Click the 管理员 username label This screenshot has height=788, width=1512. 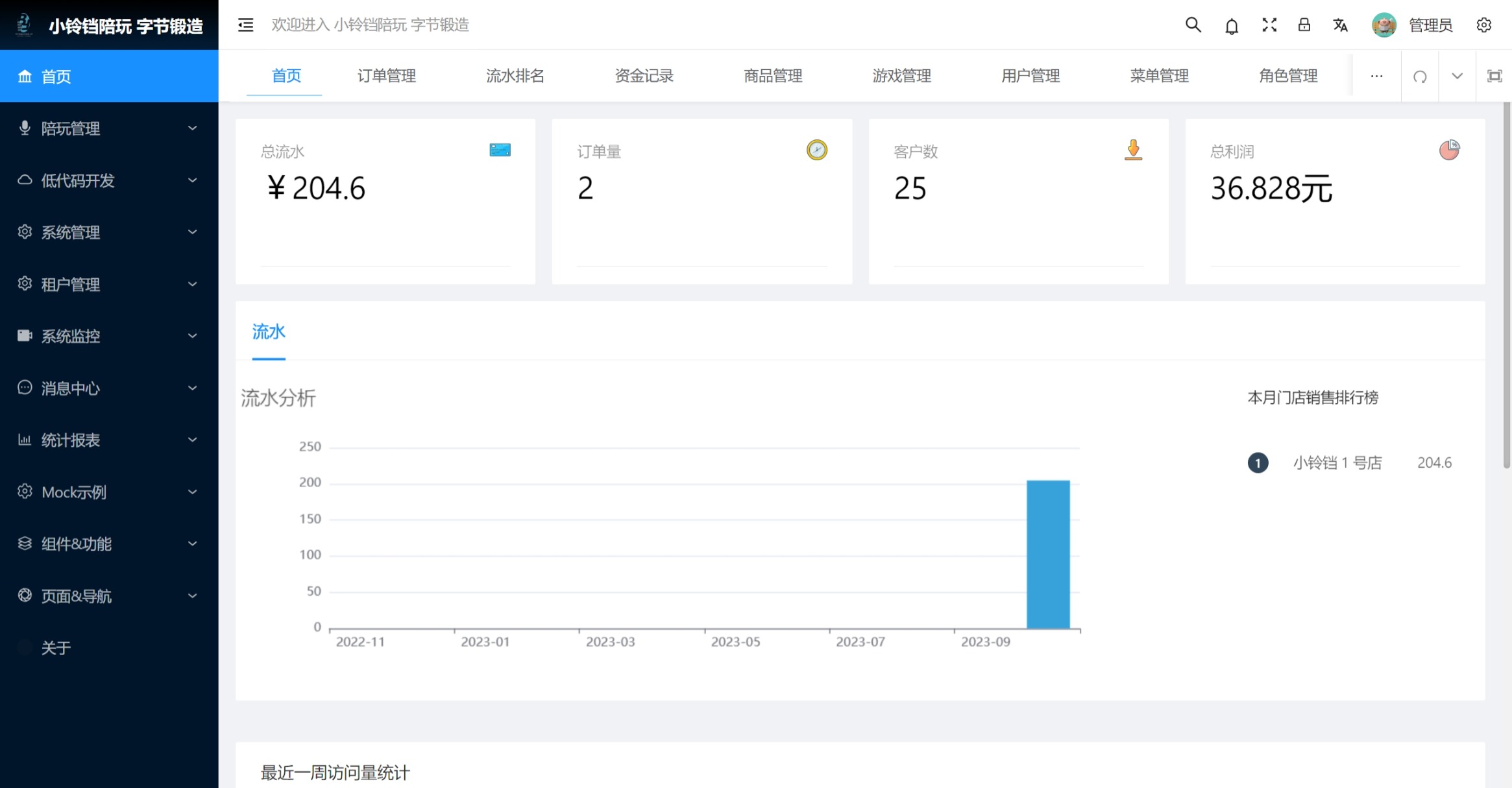1430,25
